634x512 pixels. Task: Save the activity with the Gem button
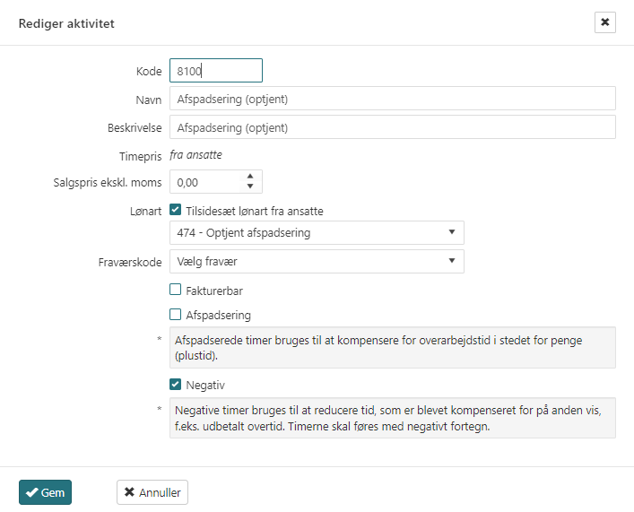pyautogui.click(x=45, y=492)
